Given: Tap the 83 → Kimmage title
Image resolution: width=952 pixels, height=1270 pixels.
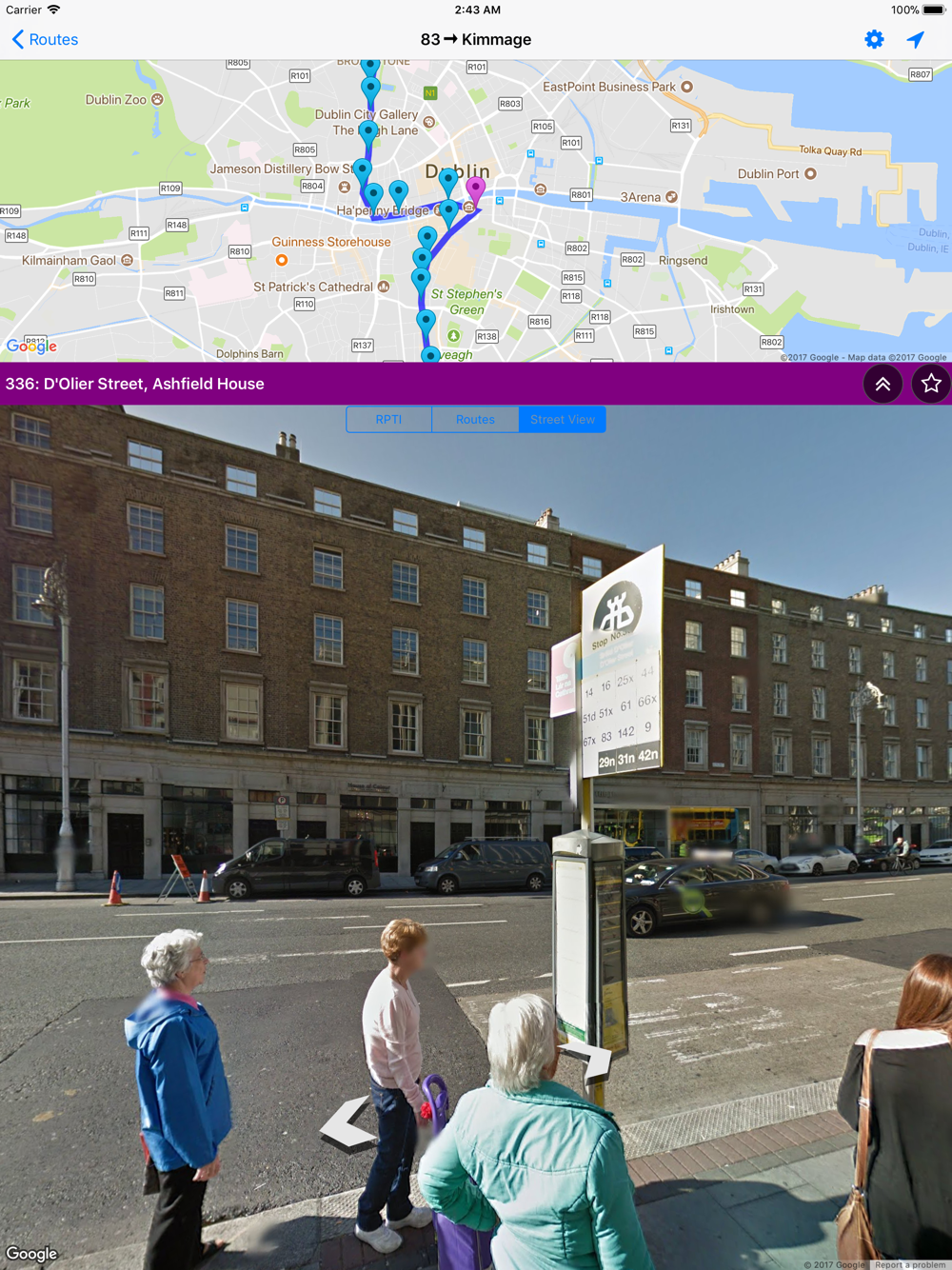Looking at the screenshot, I should [x=476, y=39].
